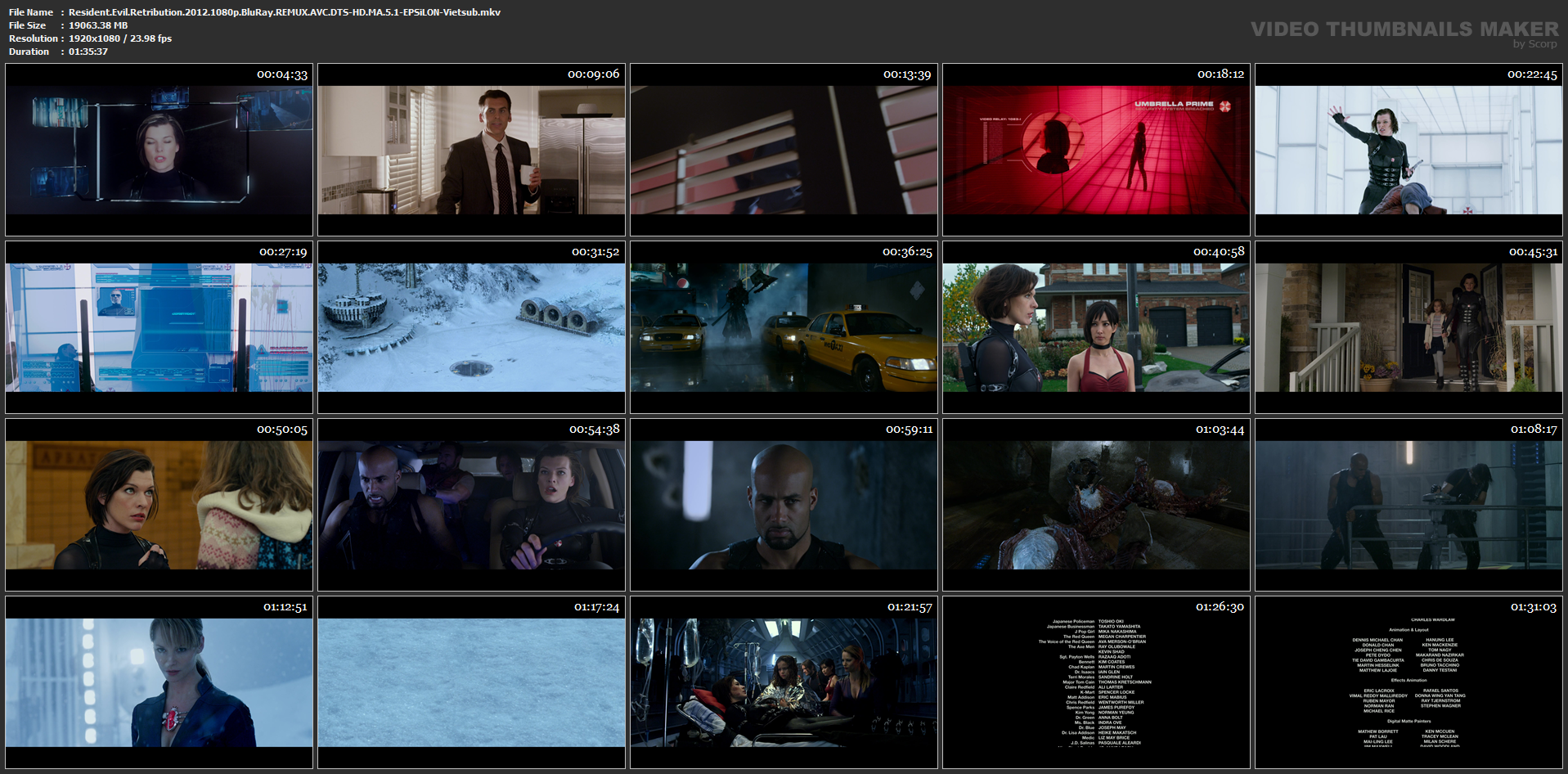Choose the snowy base thumbnail at 00:31:52
The width and height of the screenshot is (1568, 774).
(471, 327)
